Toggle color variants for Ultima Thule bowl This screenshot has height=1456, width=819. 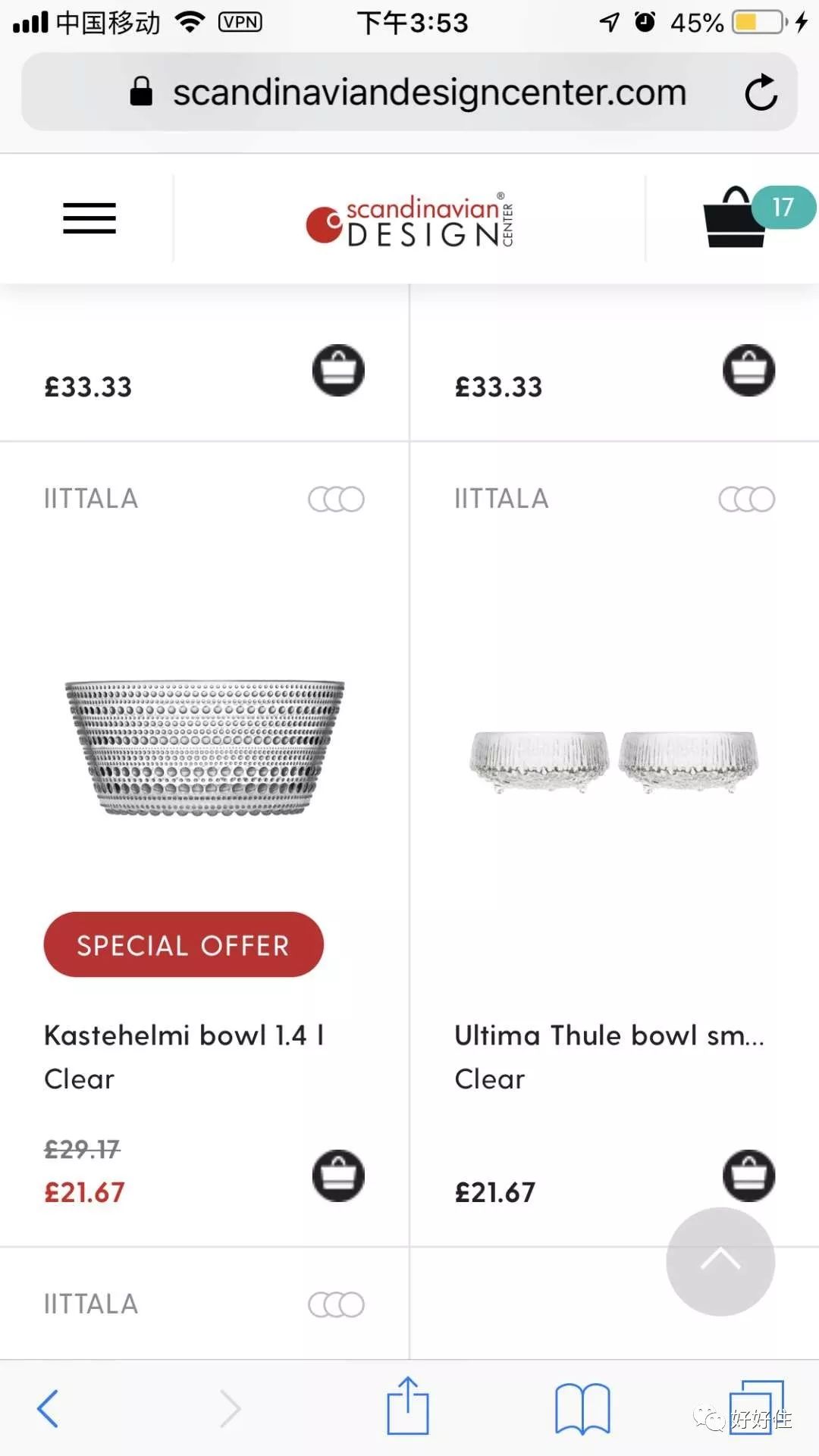click(746, 499)
